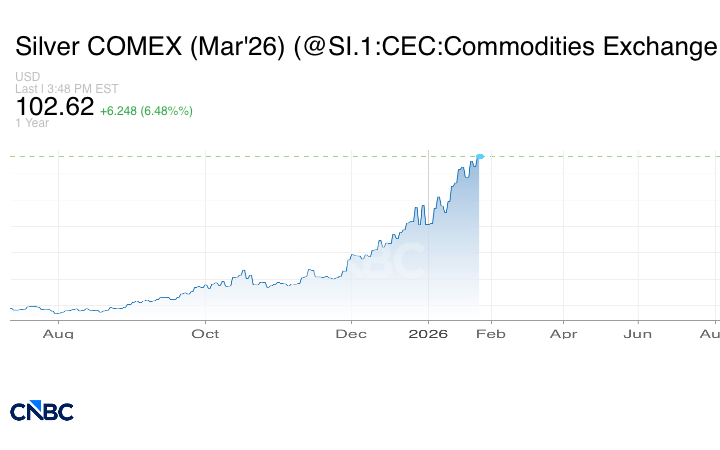Viewport: 720px width, 450px height.
Task: Click the dark vertical line above 2026
Action: coord(428,180)
